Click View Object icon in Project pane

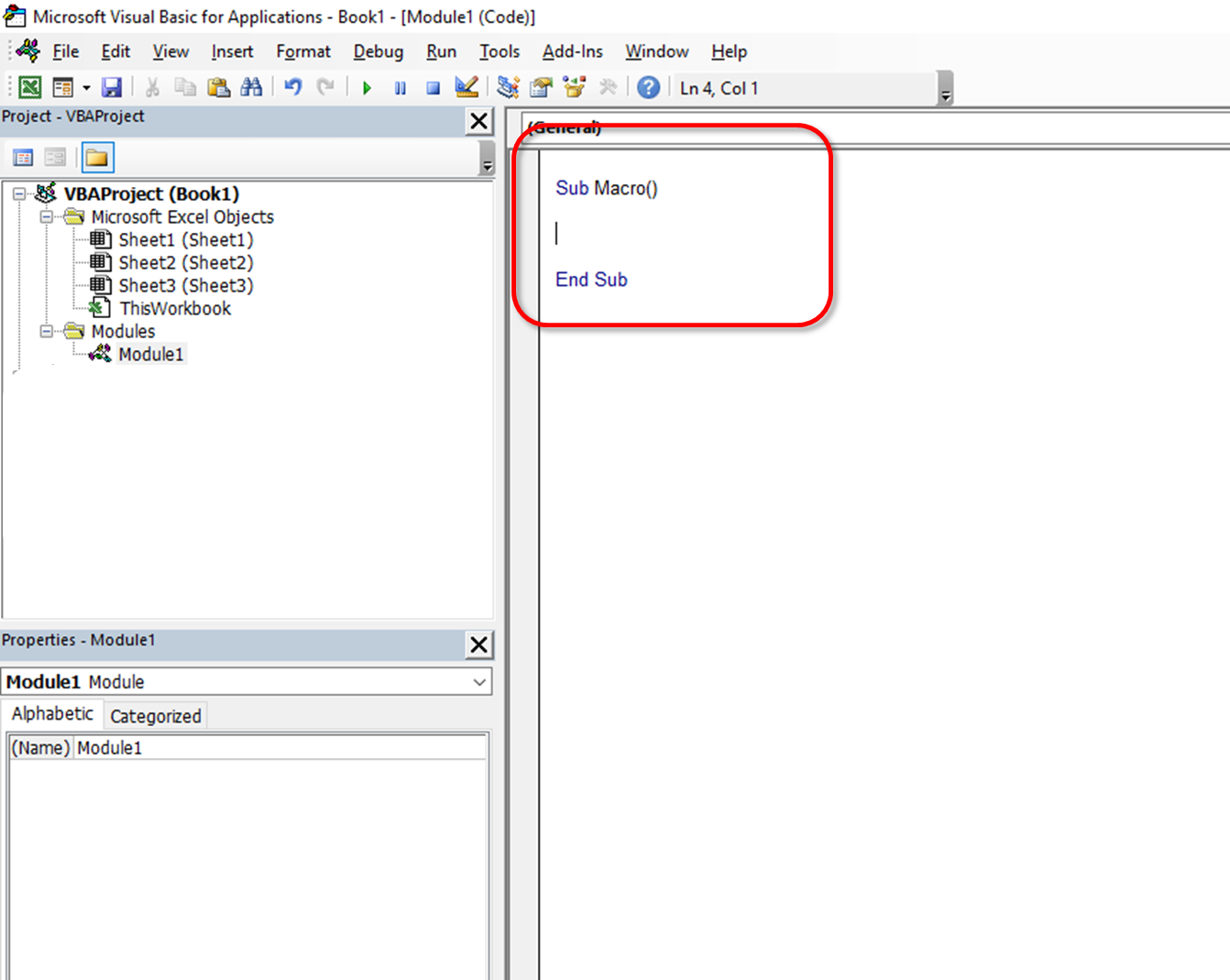(55, 158)
